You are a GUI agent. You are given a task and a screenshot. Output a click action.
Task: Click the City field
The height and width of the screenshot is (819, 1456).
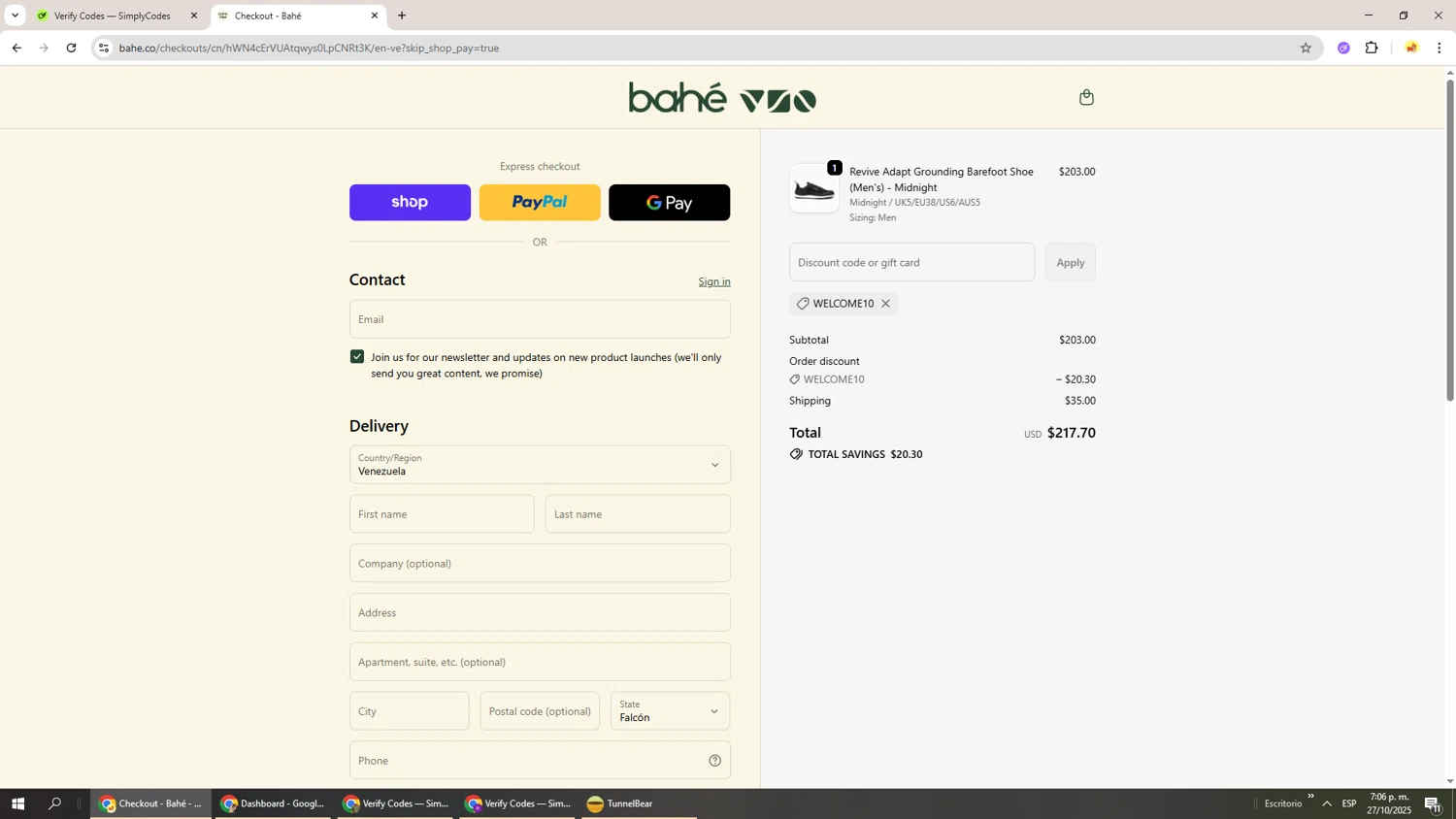point(409,711)
